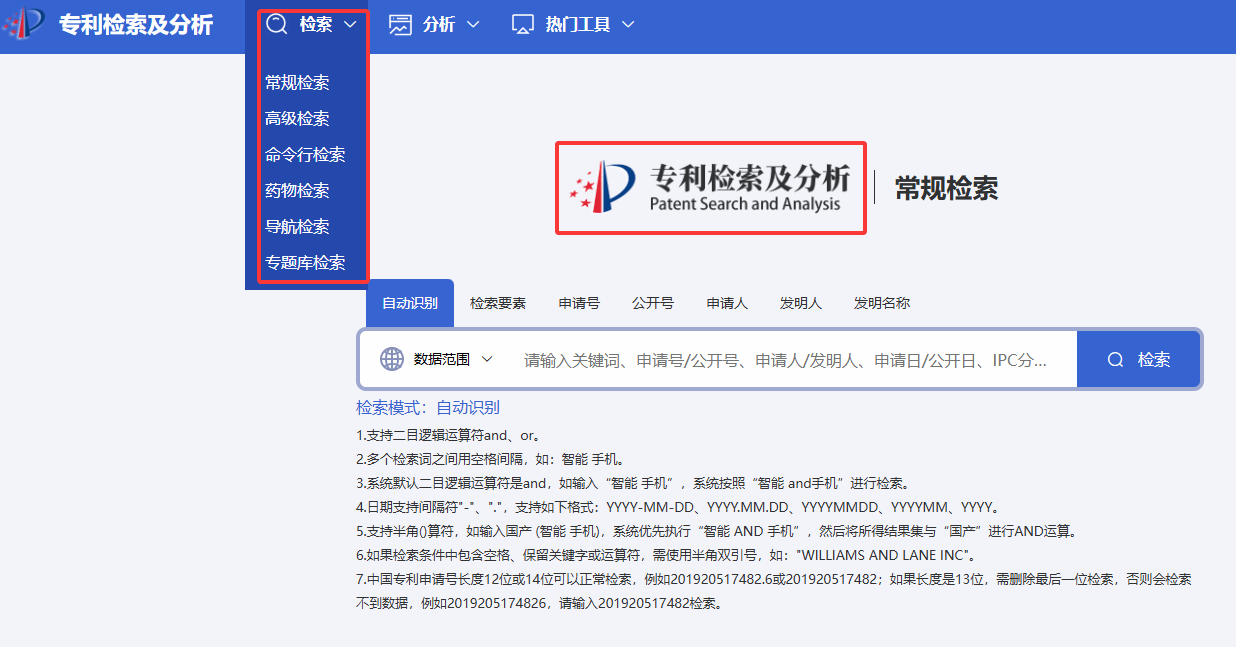
Task: Open 导航检索 from the menu
Action: pos(297,227)
